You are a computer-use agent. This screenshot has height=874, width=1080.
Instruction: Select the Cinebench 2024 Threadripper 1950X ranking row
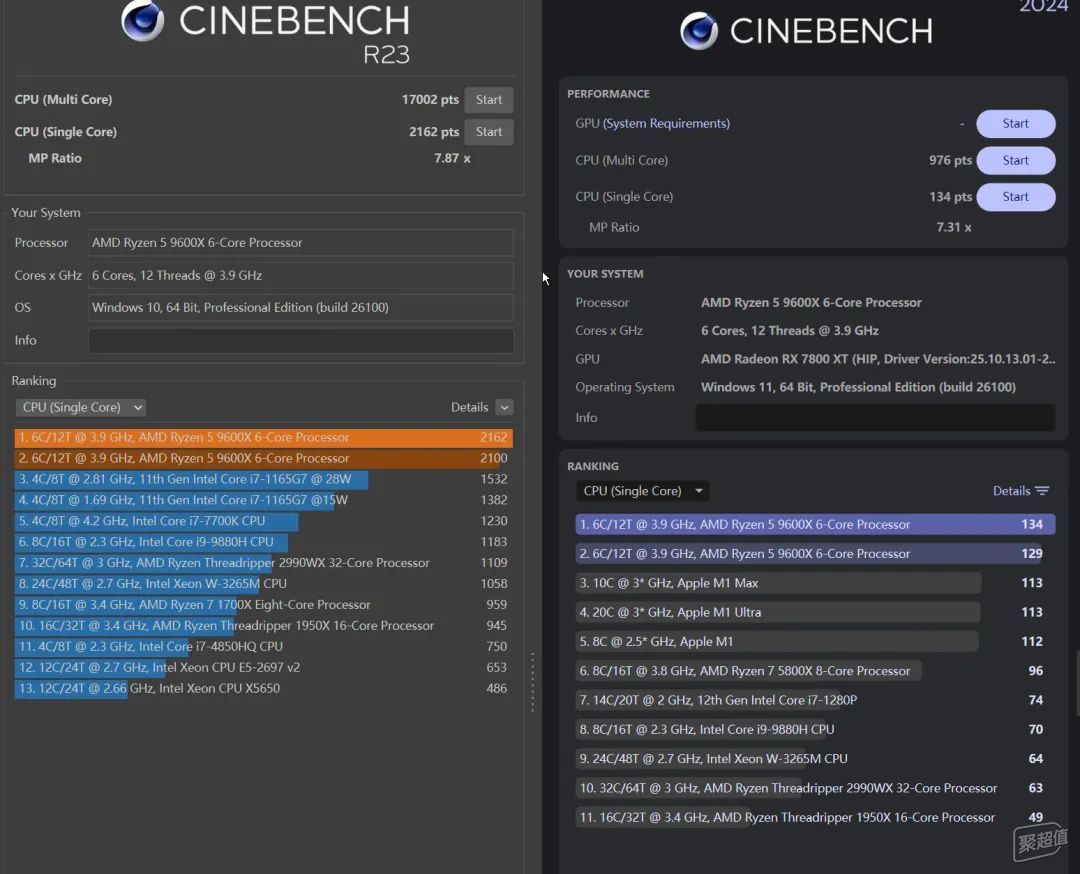[816, 817]
